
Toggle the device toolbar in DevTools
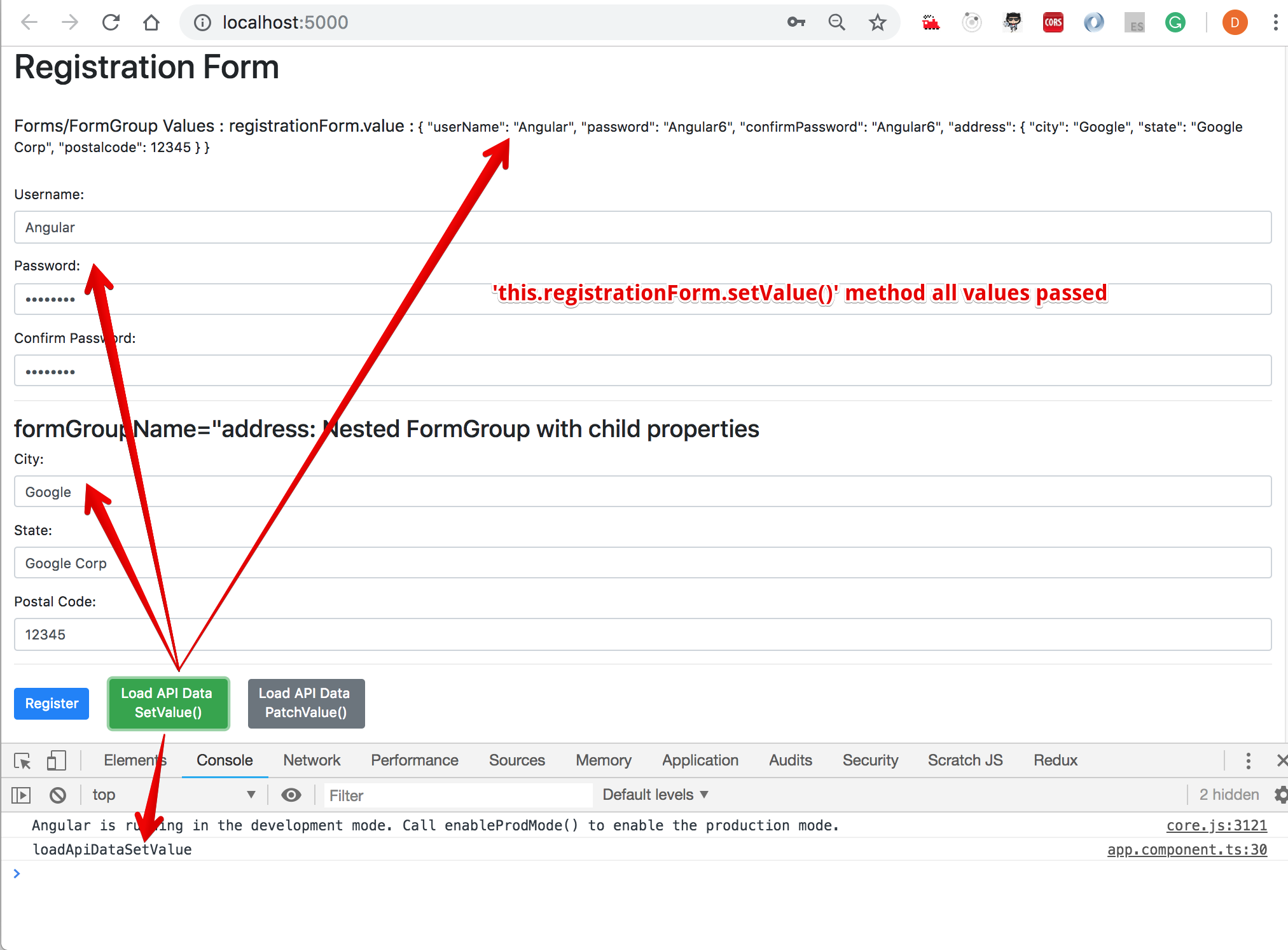[x=56, y=760]
